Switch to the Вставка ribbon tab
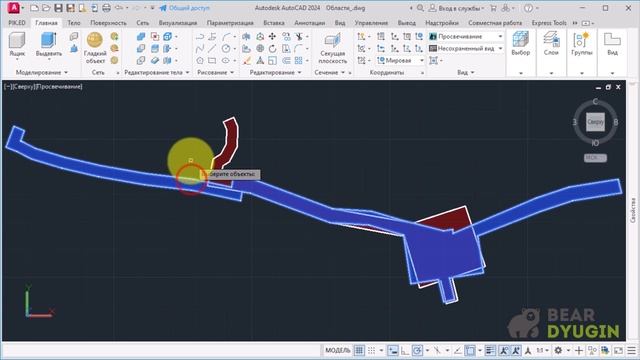This screenshot has height=360, width=640. click(273, 23)
